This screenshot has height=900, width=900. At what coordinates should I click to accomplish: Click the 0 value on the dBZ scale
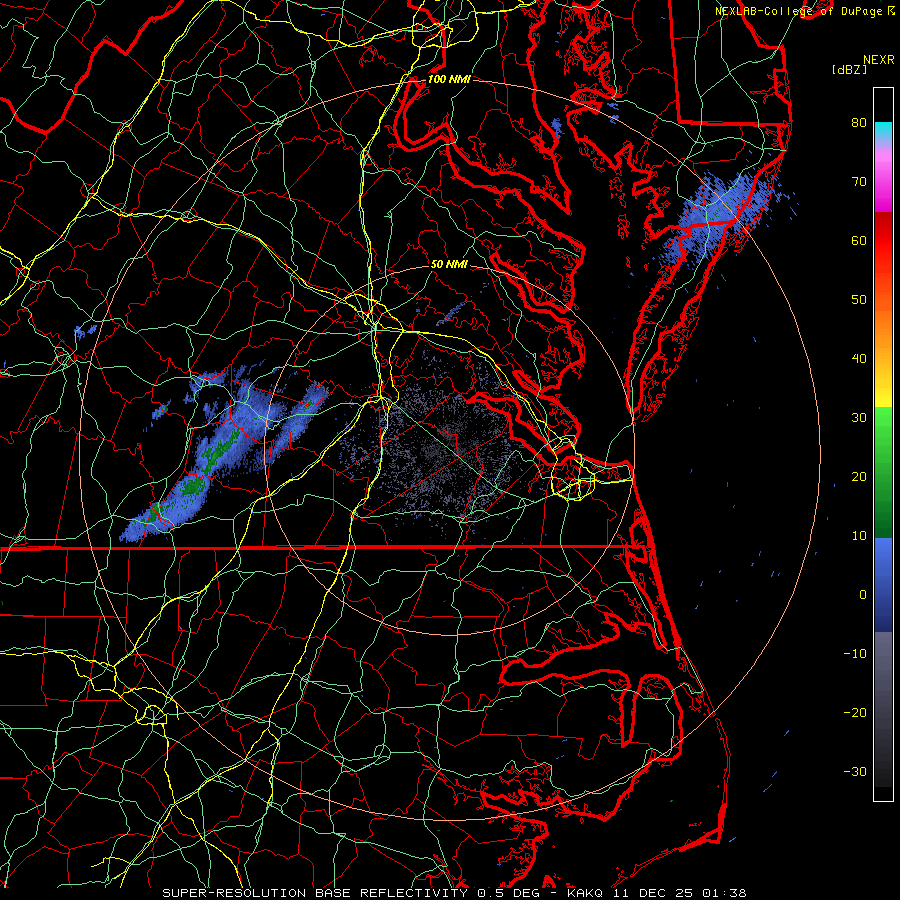(863, 595)
